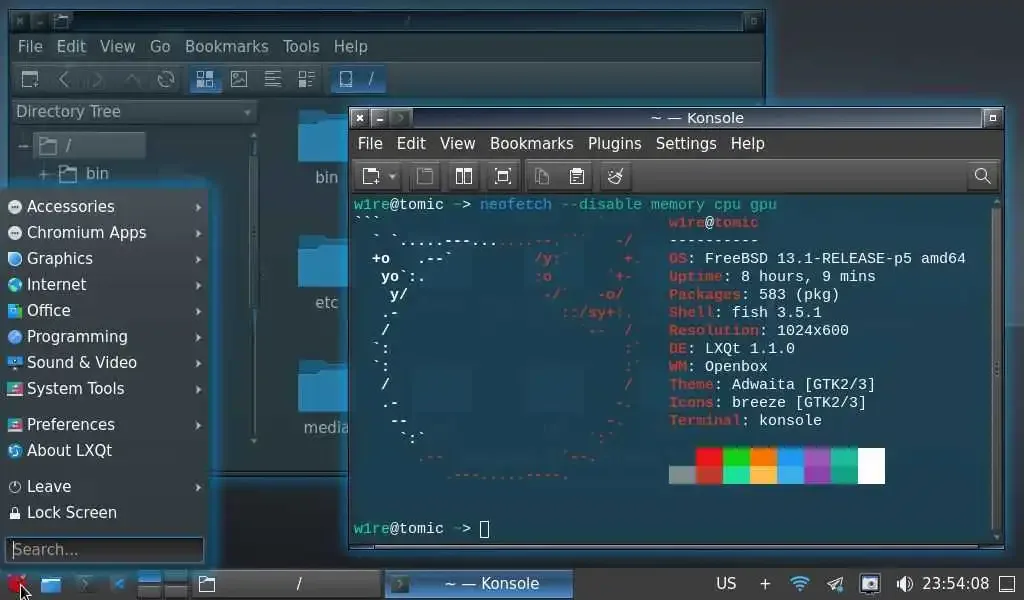Viewport: 1024px width, 600px height.
Task: Click the clear scrollback broom icon in Konsole
Action: [x=615, y=176]
